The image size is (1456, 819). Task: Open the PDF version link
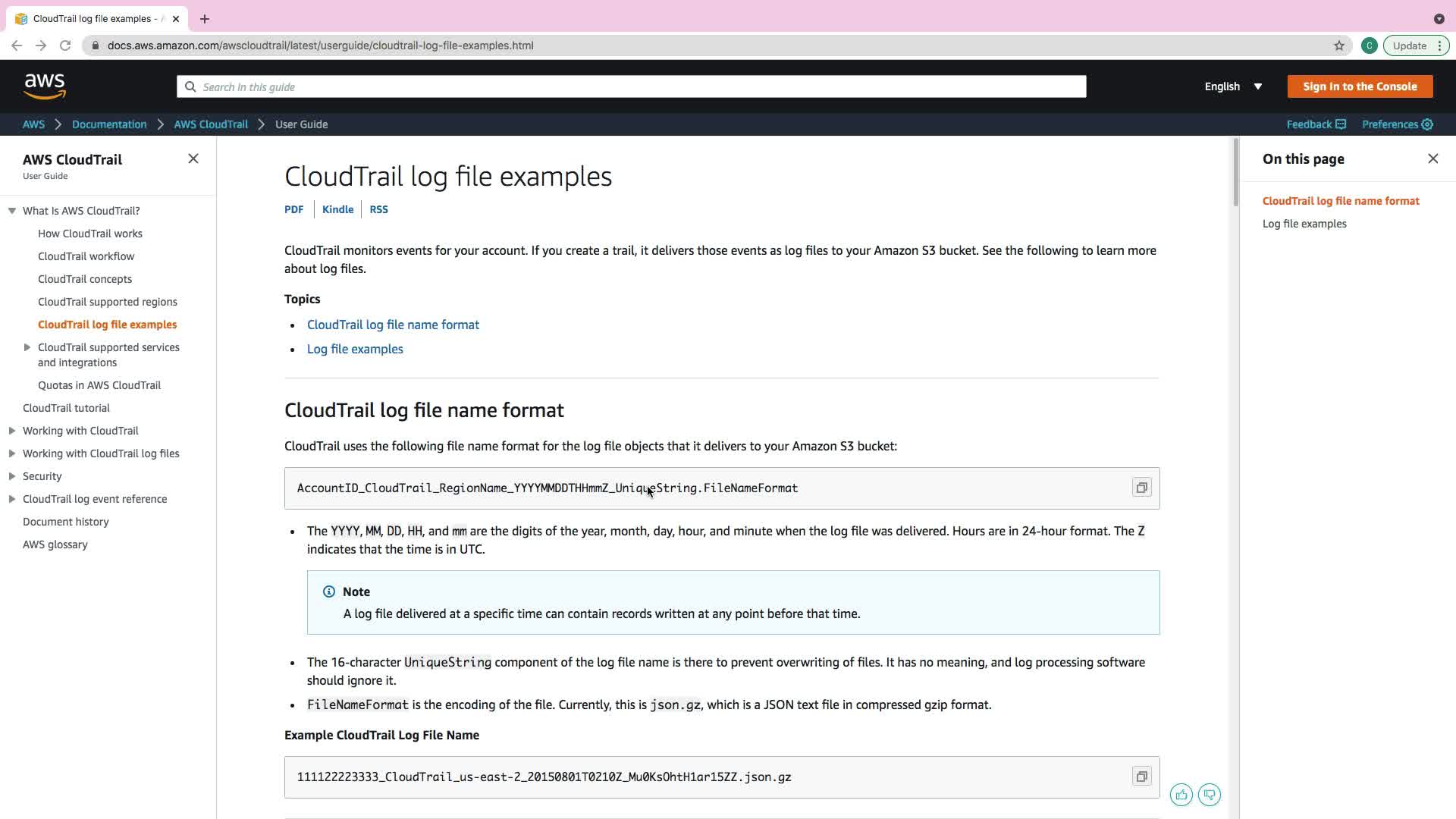(293, 209)
